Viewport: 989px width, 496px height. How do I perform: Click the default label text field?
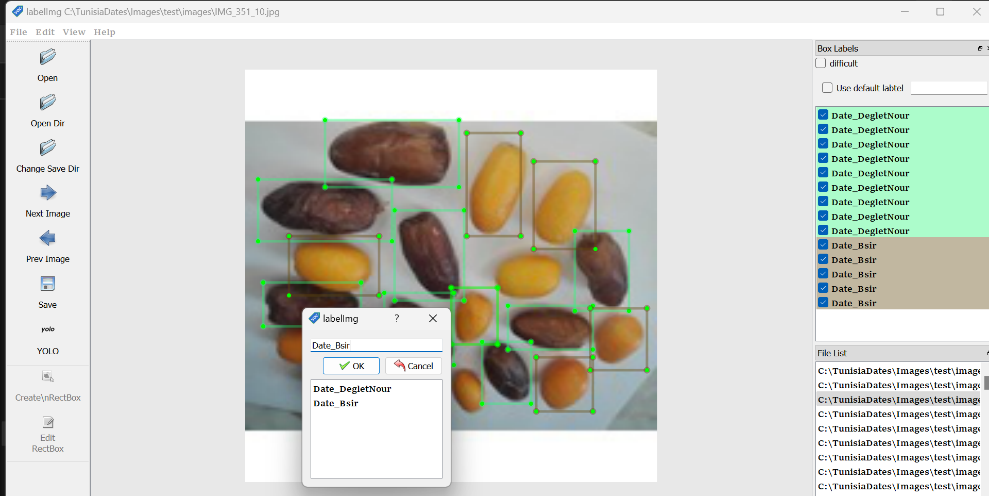point(948,88)
